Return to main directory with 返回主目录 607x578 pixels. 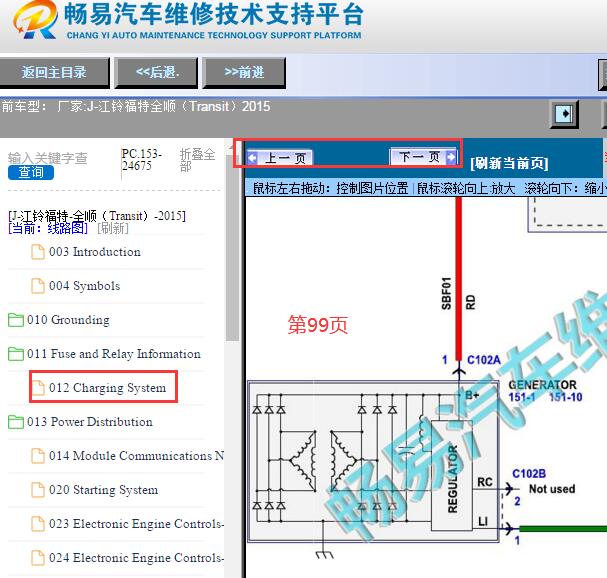54,72
